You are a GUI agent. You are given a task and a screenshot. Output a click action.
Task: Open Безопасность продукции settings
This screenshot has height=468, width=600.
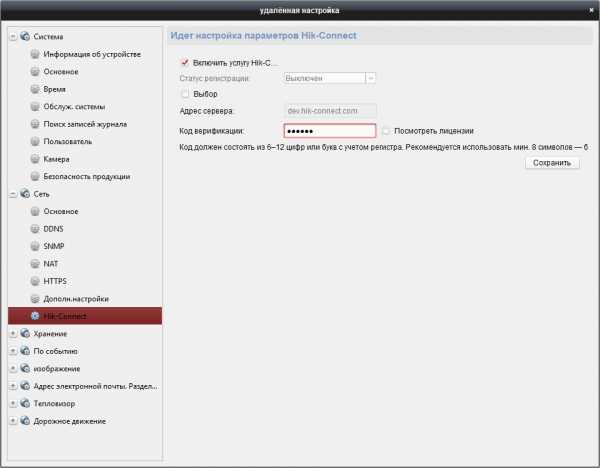86,176
